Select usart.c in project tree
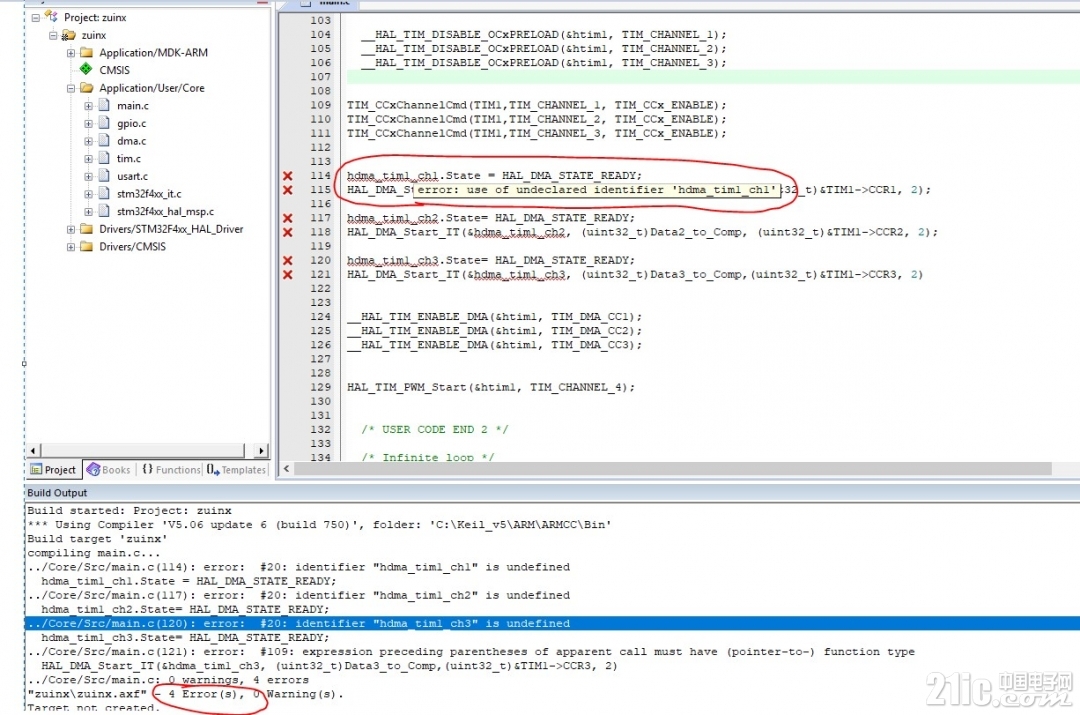Image resolution: width=1080 pixels, height=715 pixels. (x=132, y=176)
